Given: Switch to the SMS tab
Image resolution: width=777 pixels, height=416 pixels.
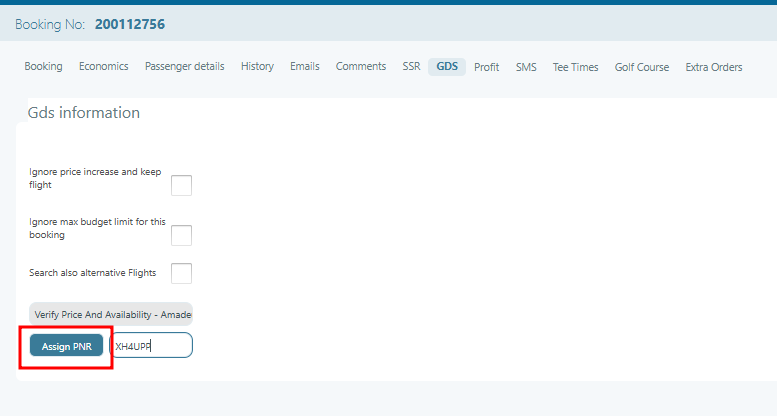Looking at the screenshot, I should click(x=526, y=67).
